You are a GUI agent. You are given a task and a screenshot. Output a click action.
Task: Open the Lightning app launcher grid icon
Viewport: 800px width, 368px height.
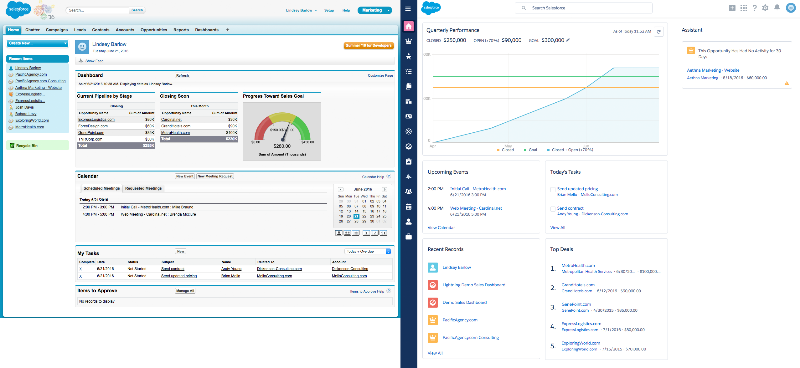(x=743, y=8)
